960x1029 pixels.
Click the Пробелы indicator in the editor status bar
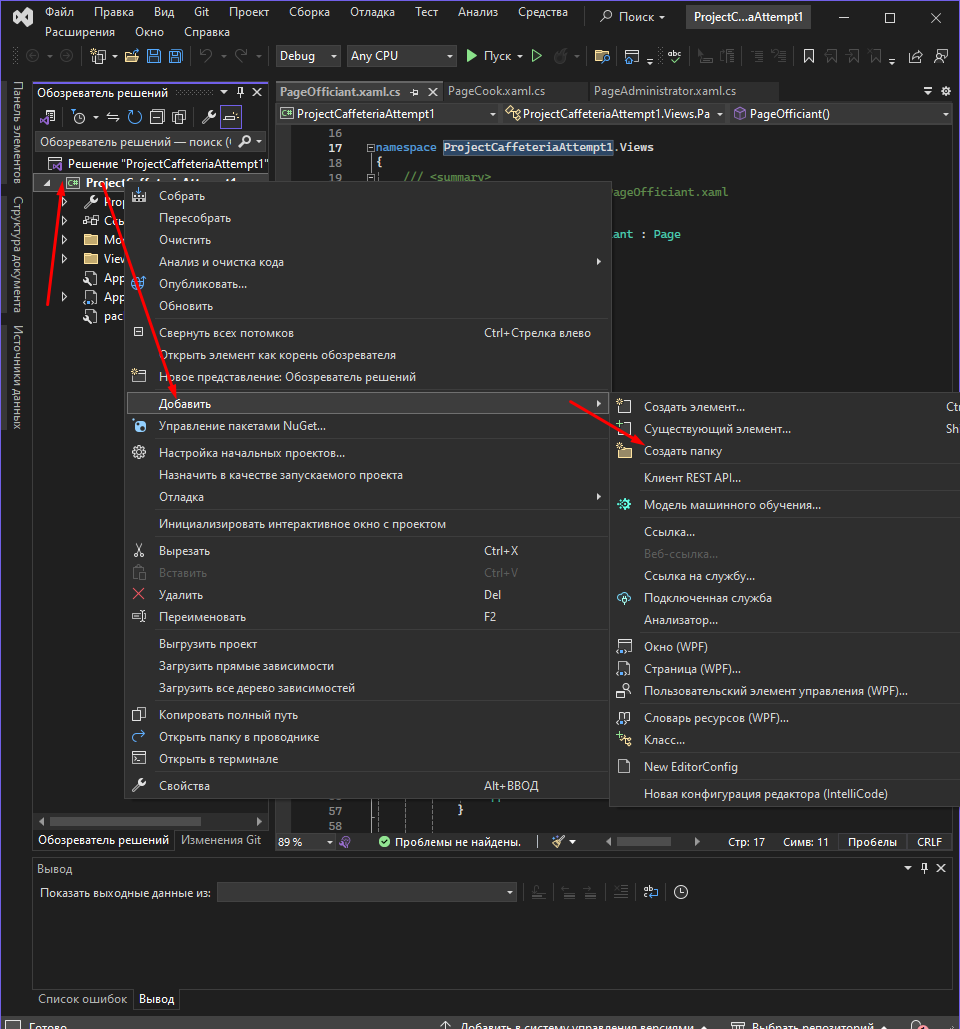coord(872,842)
